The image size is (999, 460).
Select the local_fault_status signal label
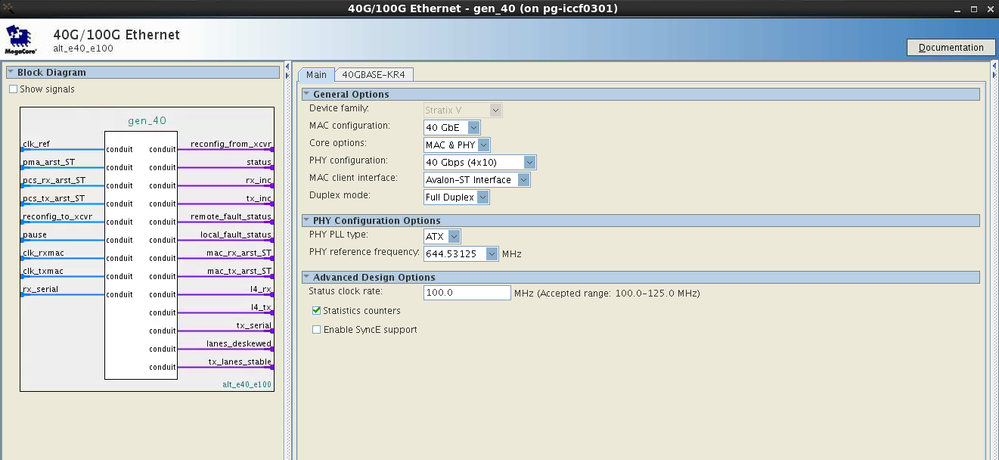(x=236, y=234)
